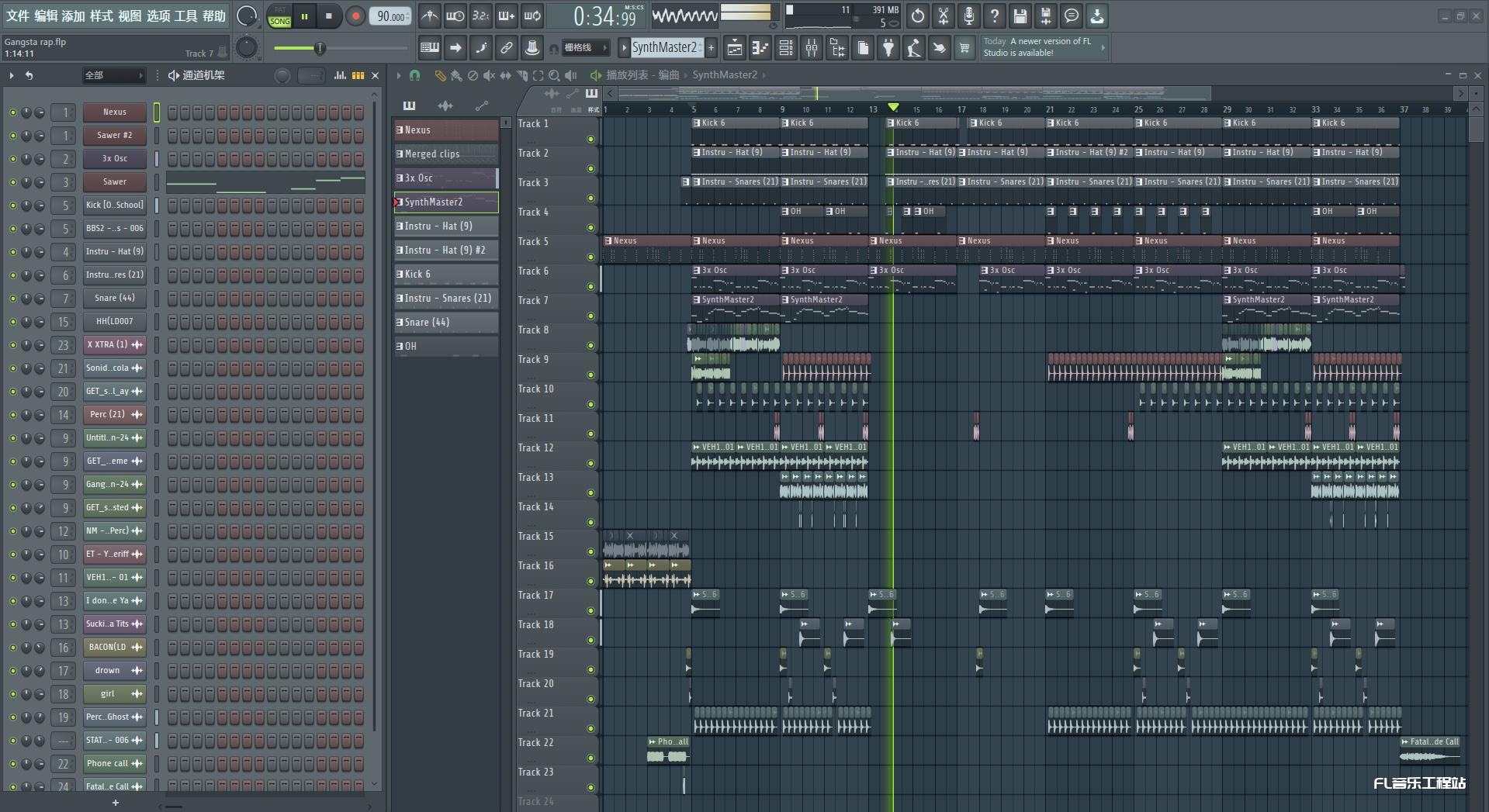The width and height of the screenshot is (1489, 812).
Task: Open the content library shopping cart
Action: (x=964, y=48)
